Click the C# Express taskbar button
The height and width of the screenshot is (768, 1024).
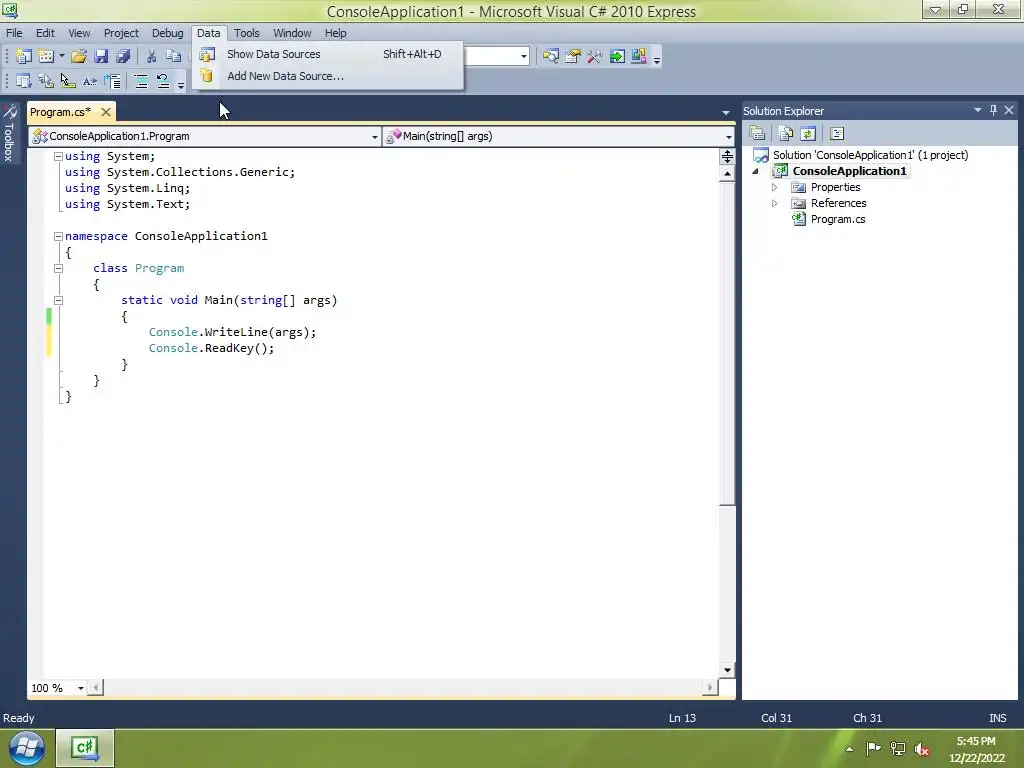click(85, 748)
